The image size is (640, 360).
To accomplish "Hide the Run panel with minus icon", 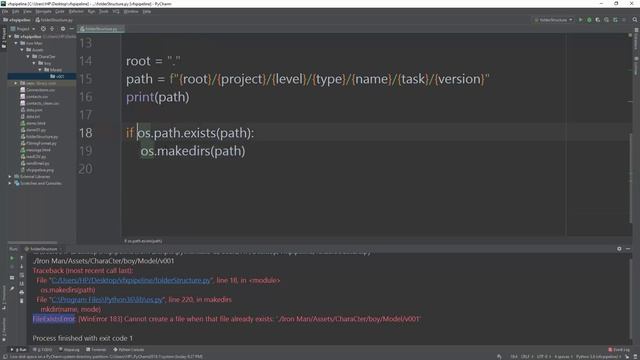I will (x=628, y=249).
